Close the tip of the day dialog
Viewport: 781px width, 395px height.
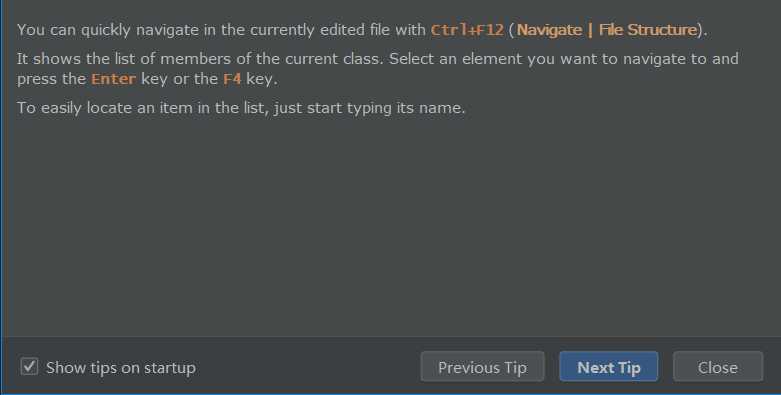point(718,367)
